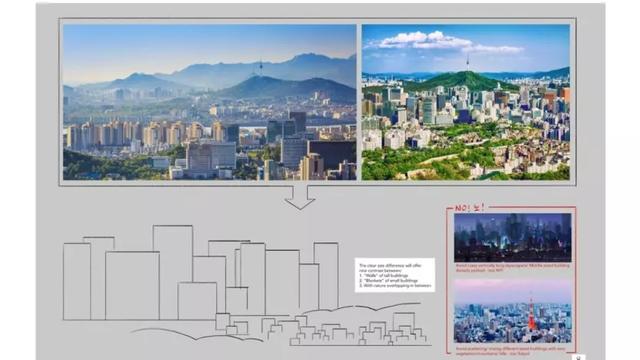Image resolution: width=640 pixels, height=360 pixels.
Task: Click the dark glass building in left photo
Action: [x=331, y=153]
